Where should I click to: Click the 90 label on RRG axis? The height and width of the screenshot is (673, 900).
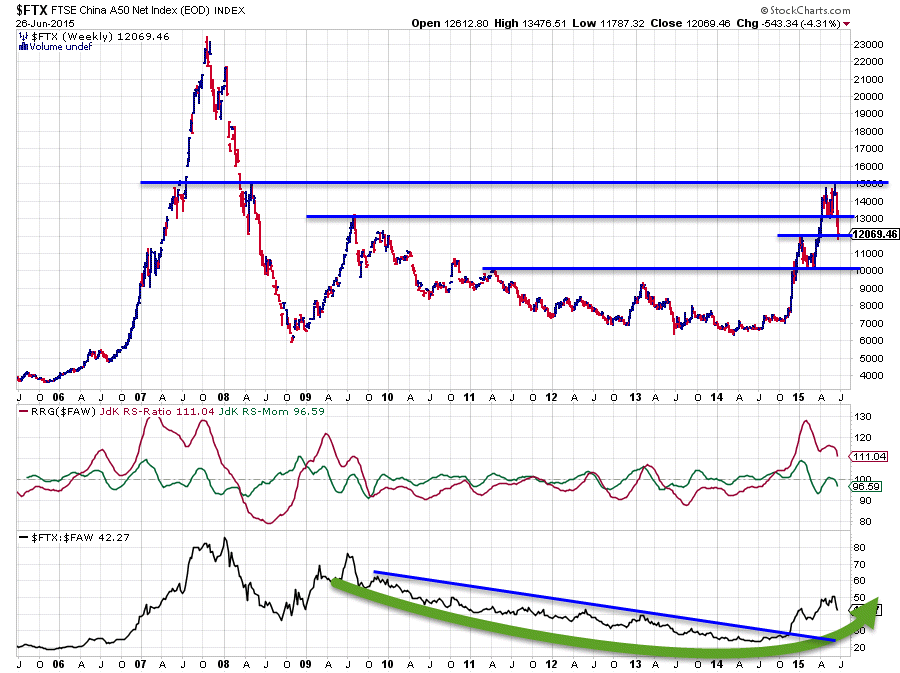pyautogui.click(x=865, y=501)
